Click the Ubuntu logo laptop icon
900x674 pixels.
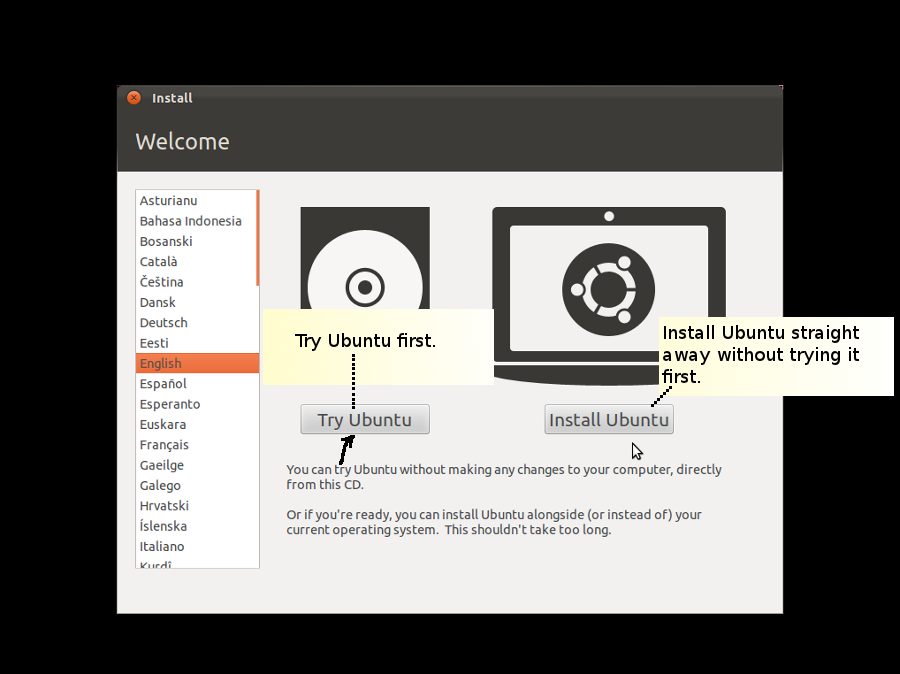609,296
